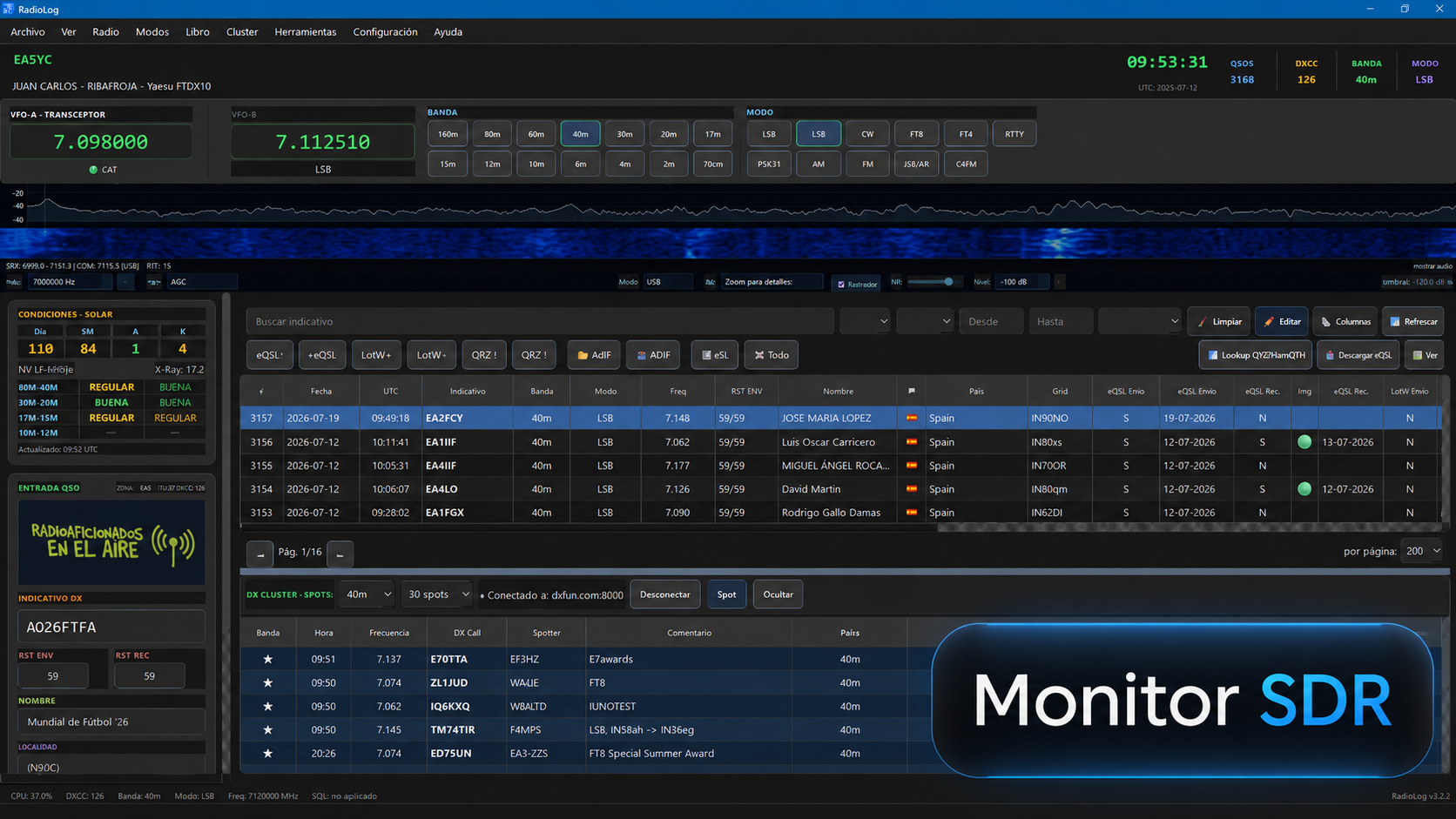Toggle the Rastreador checkbox
This screenshot has width=1456, height=819.
(x=841, y=285)
